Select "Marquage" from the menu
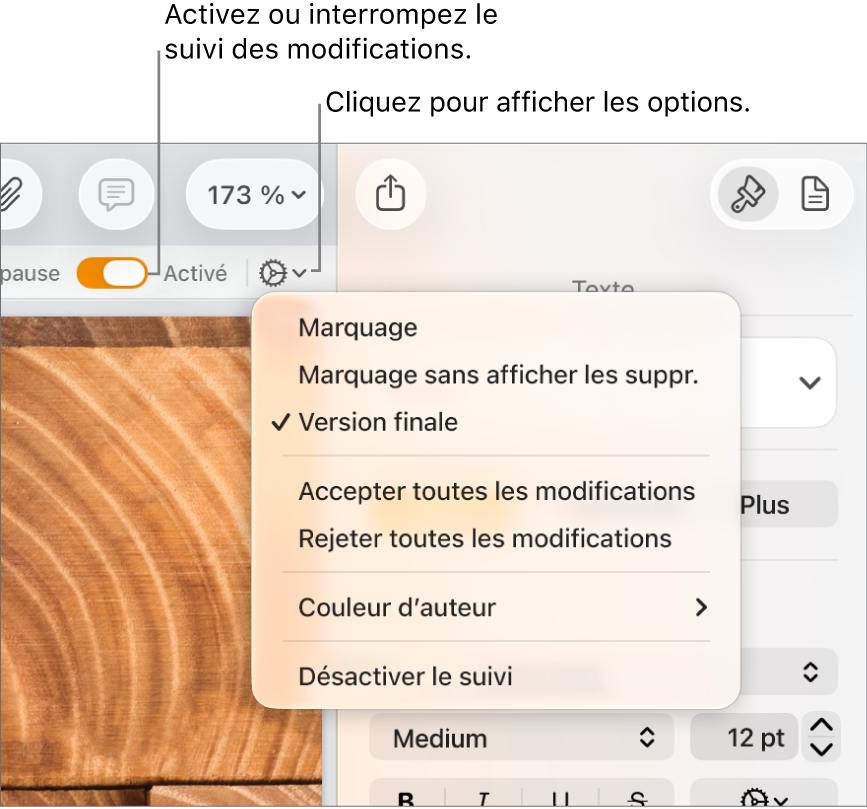 (357, 327)
